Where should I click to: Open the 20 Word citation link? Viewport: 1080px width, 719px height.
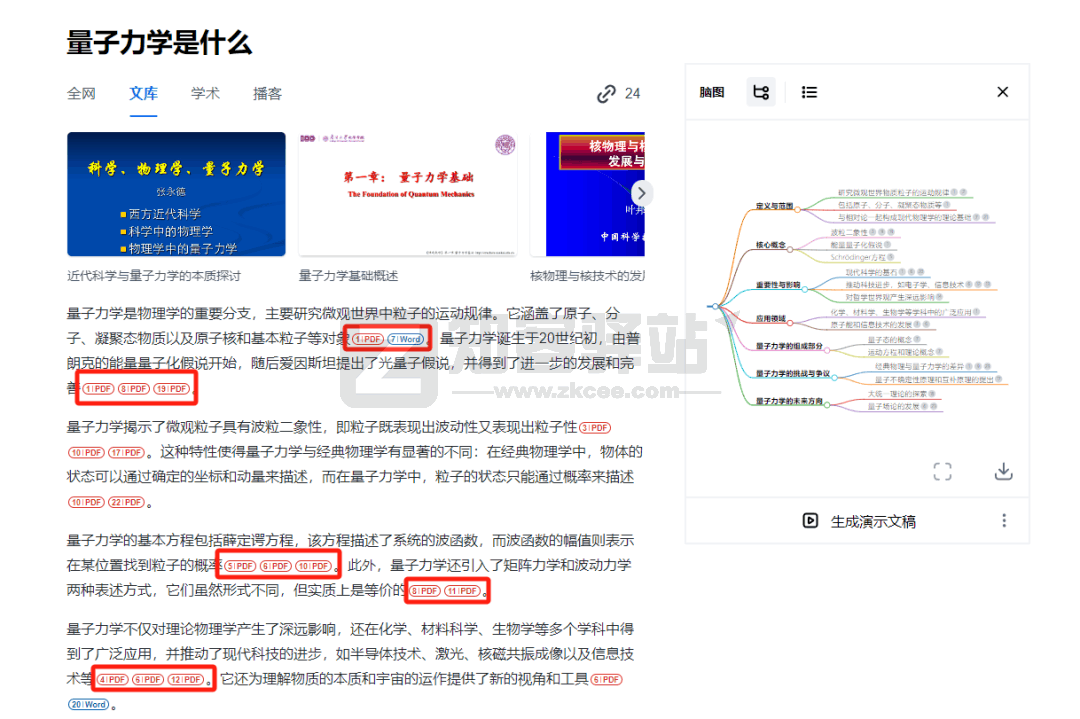click(88, 704)
